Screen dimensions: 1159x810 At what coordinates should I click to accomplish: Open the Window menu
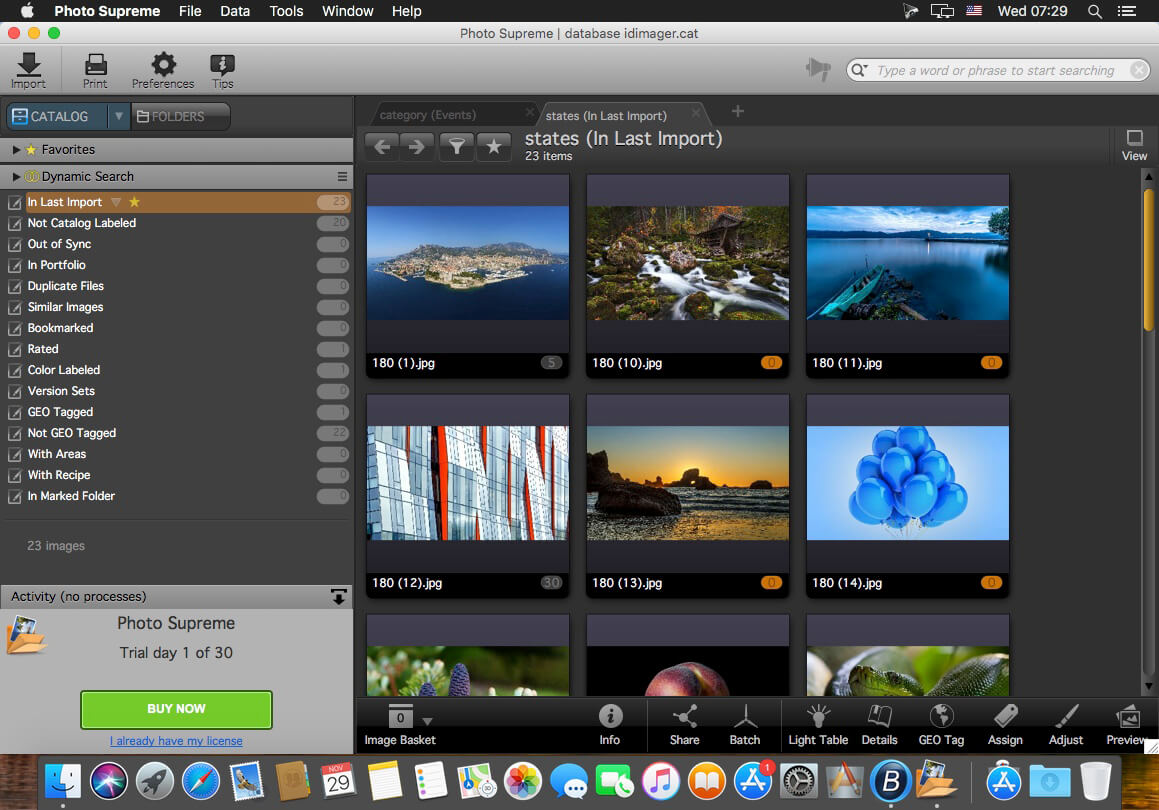(347, 11)
